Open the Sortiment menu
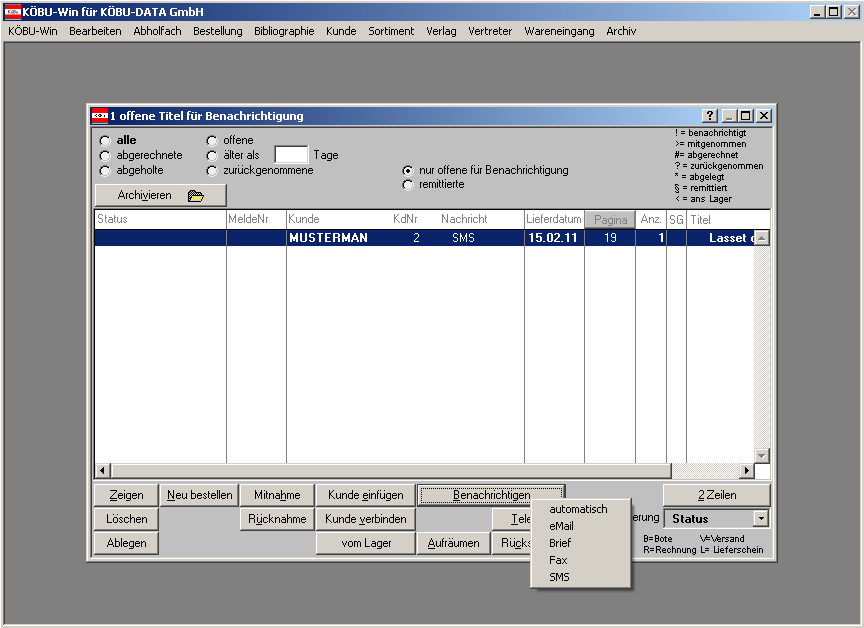Screen dimensions: 864x628 391,31
